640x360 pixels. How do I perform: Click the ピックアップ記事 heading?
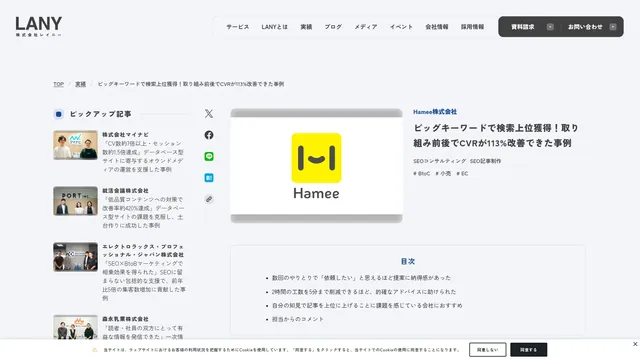(x=100, y=114)
